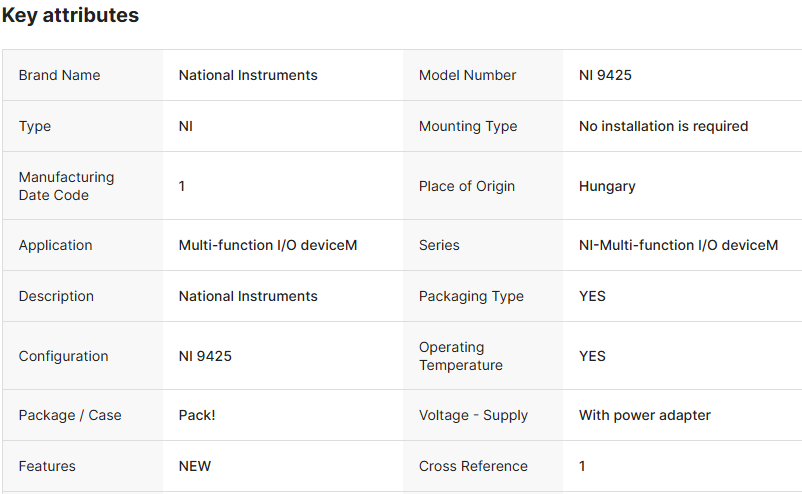Screen dimensions: 802x494
Task: Select the Series value NI-Multi-function I/O deviceM
Action: point(678,245)
